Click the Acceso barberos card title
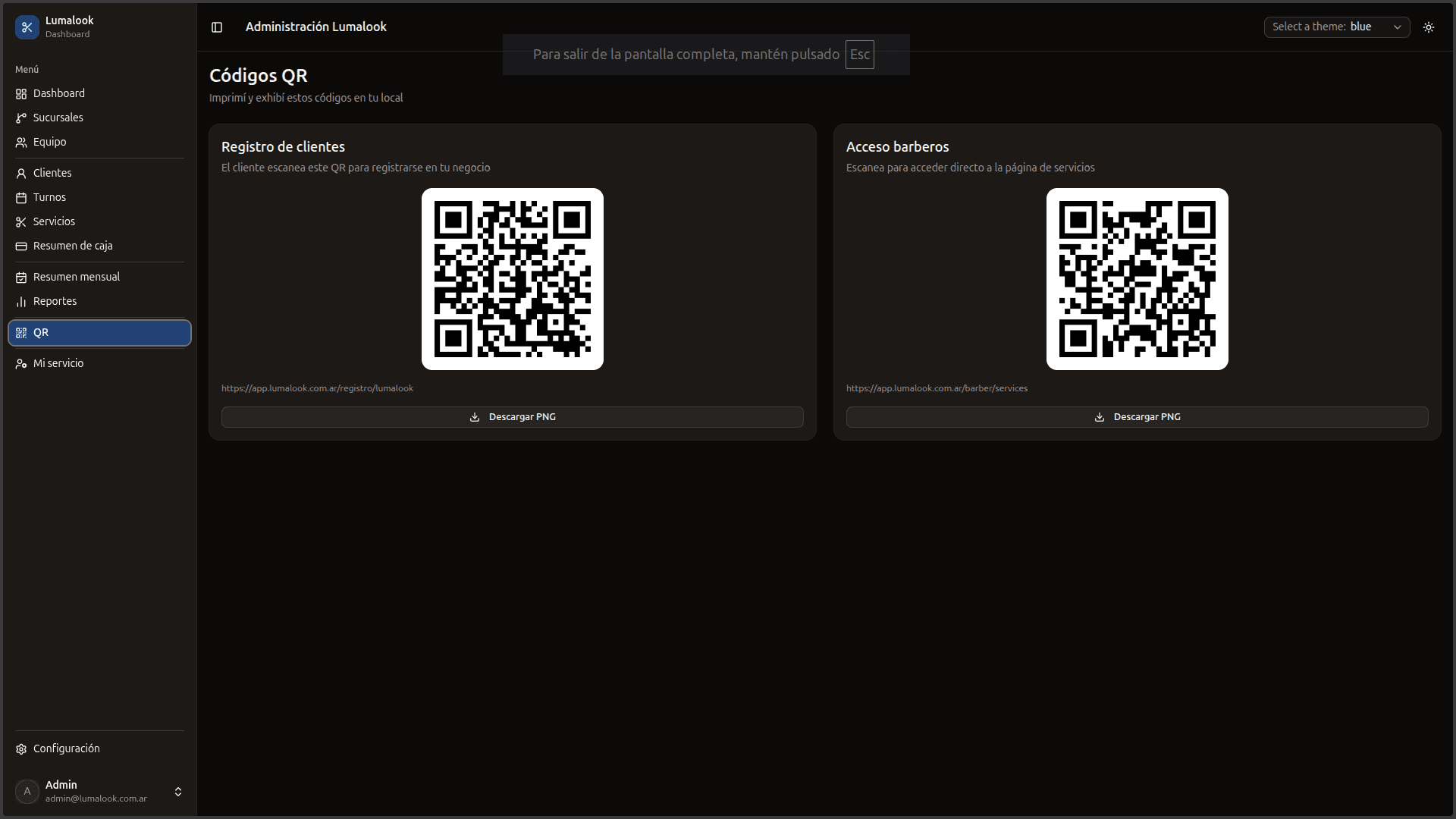The height and width of the screenshot is (819, 1456). coord(898,147)
